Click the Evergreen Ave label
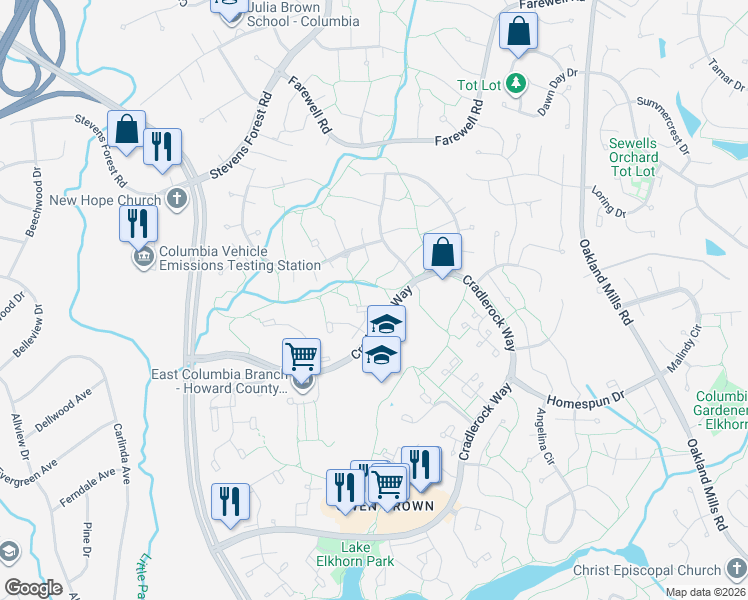Image resolution: width=748 pixels, height=600 pixels. pos(28,474)
